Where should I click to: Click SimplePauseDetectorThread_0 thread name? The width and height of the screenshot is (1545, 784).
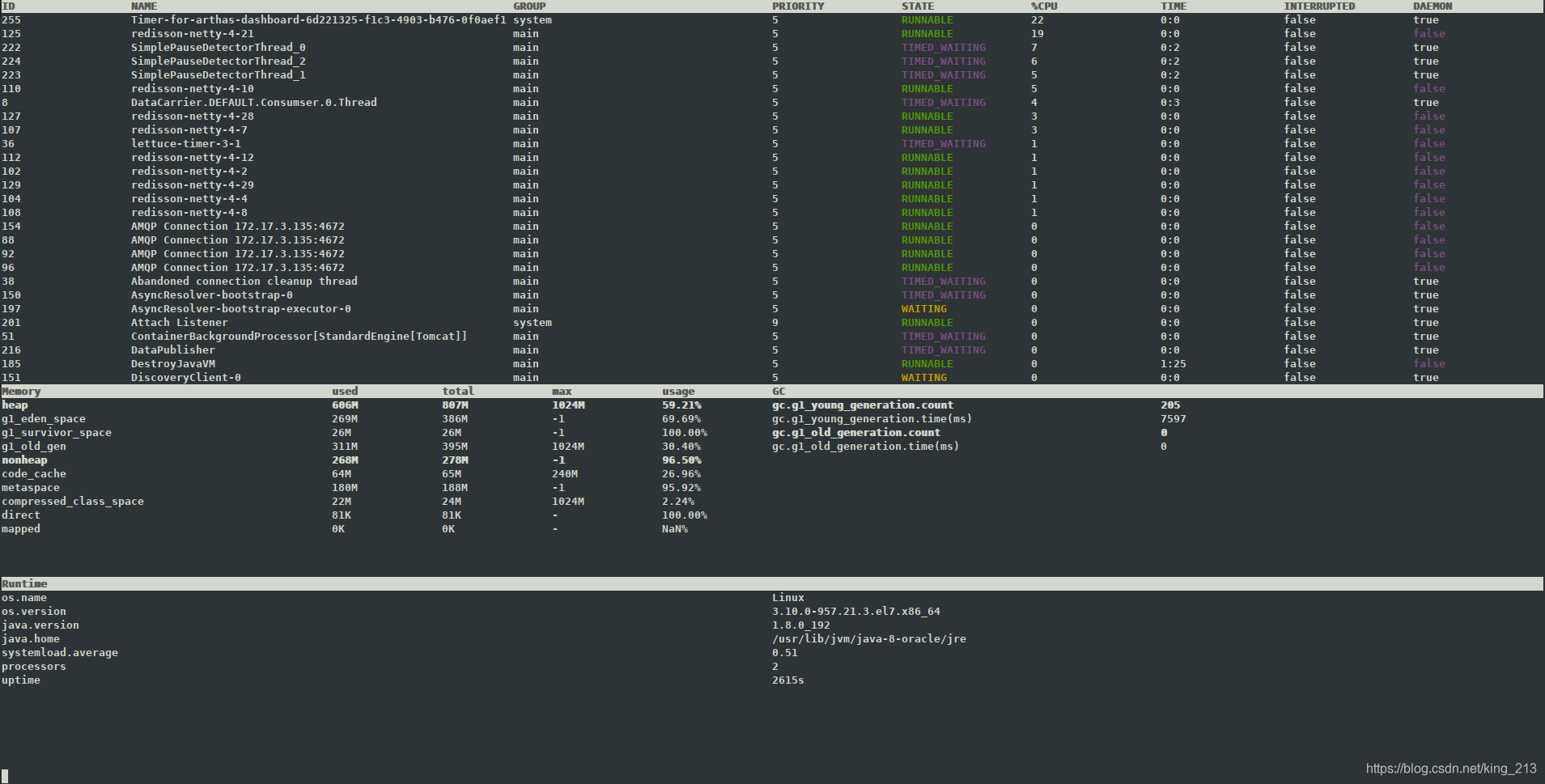click(x=219, y=48)
